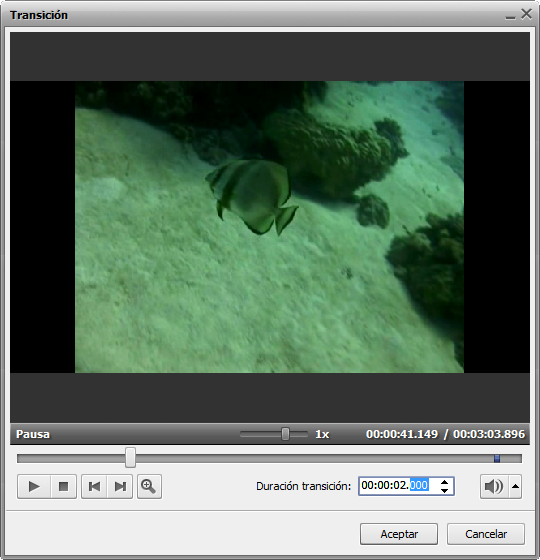Expand the volume slider arrow

pos(515,486)
